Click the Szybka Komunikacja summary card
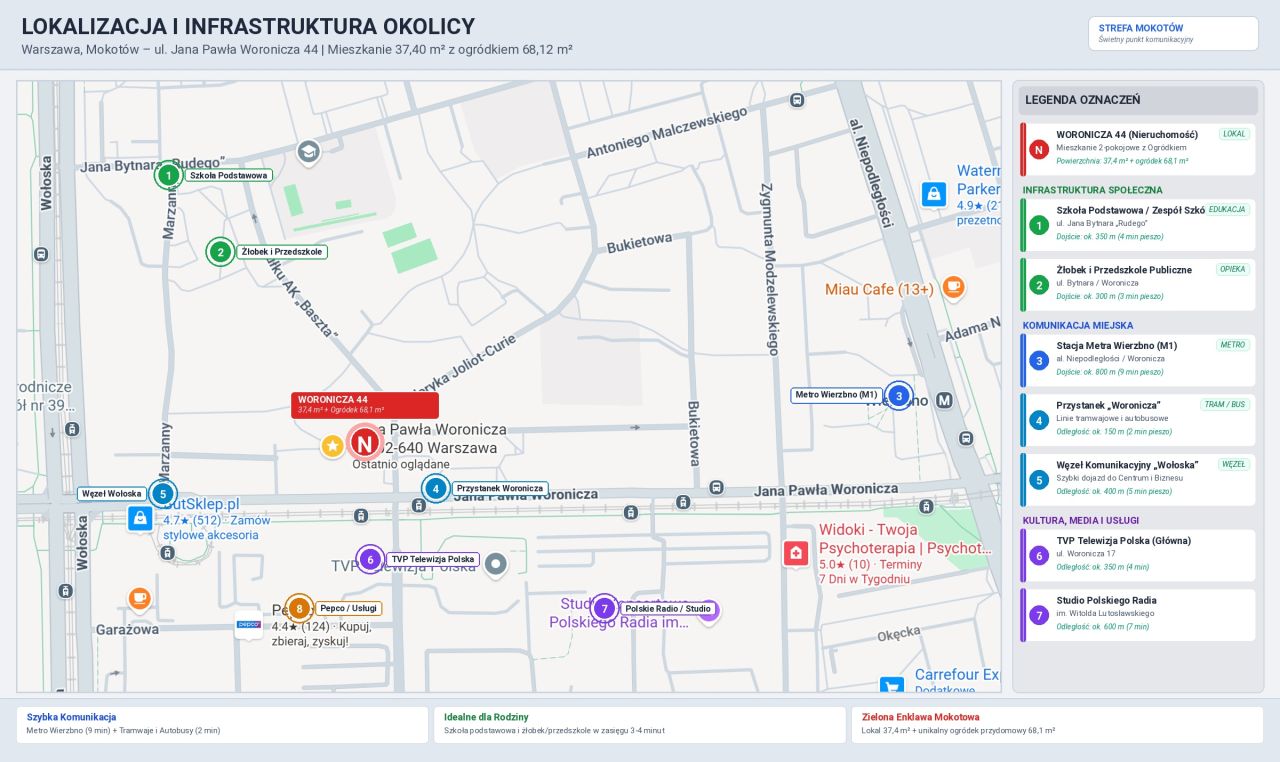Viewport: 1280px width, 762px height. click(x=222, y=725)
